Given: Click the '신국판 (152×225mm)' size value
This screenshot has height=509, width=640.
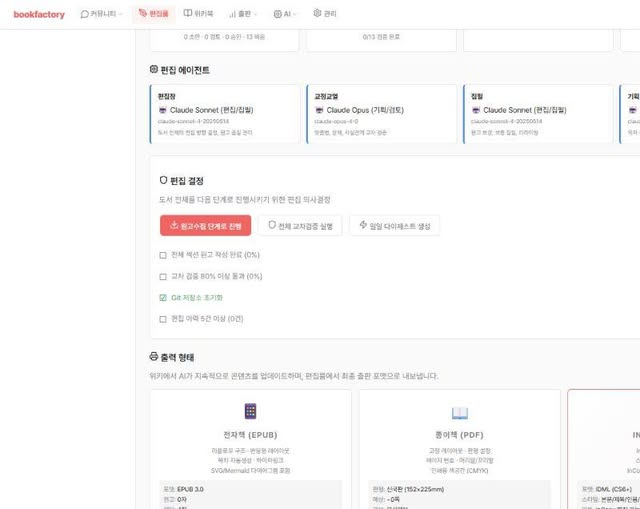Looking at the screenshot, I should 415,489.
